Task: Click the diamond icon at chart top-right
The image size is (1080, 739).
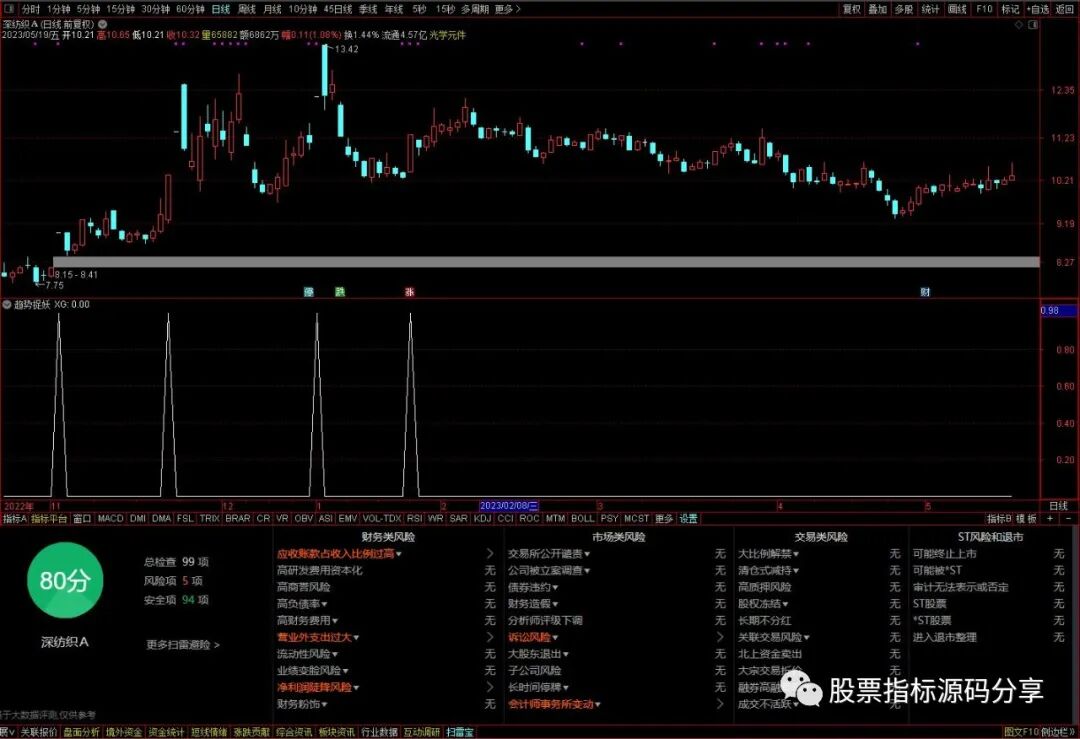Action: click(1019, 24)
